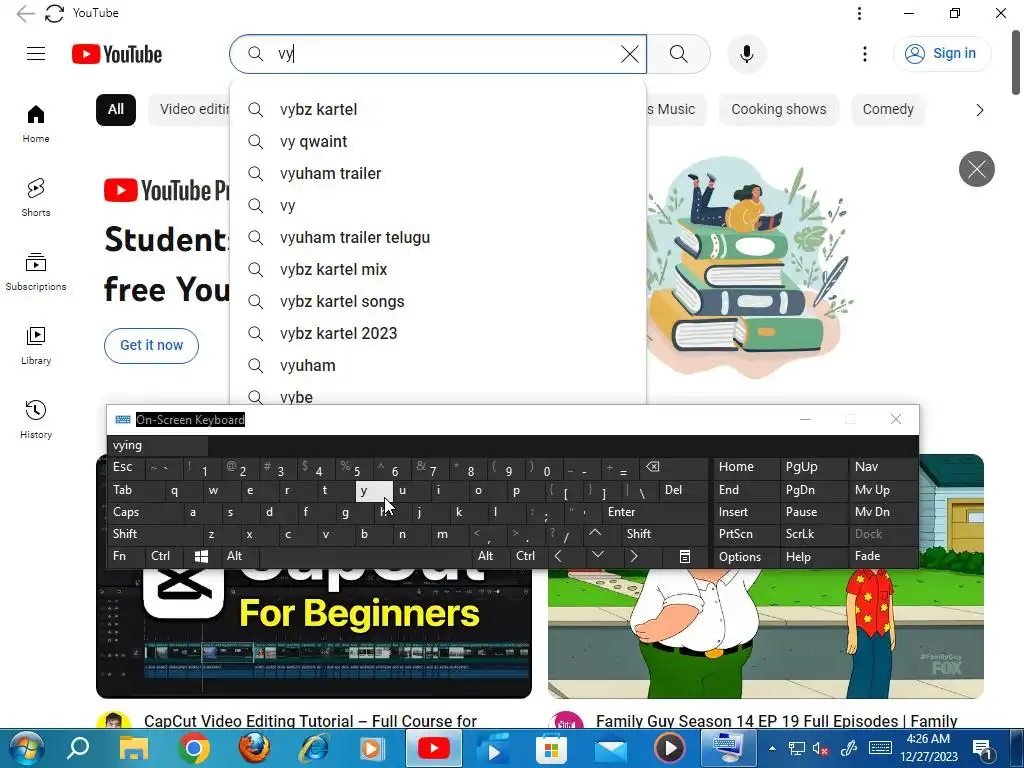Open the YouTube hamburger guide menu
This screenshot has height=768, width=1024.
pyautogui.click(x=36, y=54)
